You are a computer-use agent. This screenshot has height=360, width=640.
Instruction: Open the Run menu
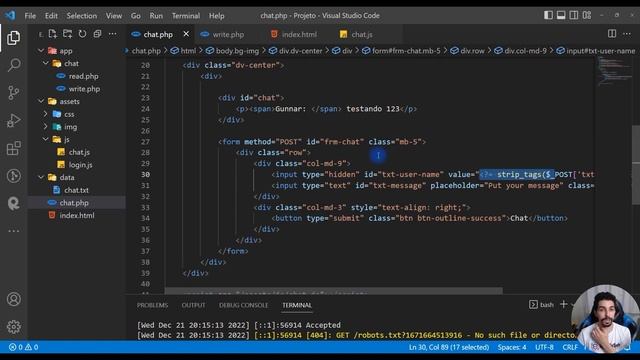(156, 16)
